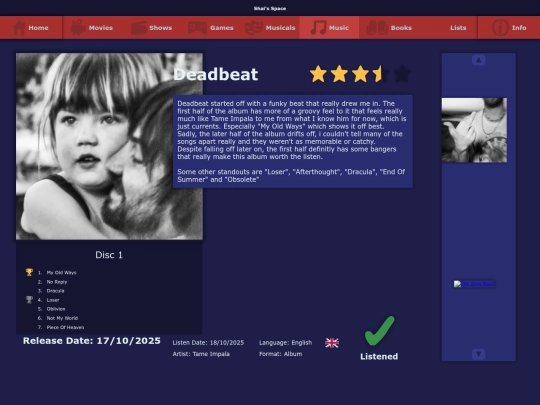Click the Artist: Tame Impala text

201,354
